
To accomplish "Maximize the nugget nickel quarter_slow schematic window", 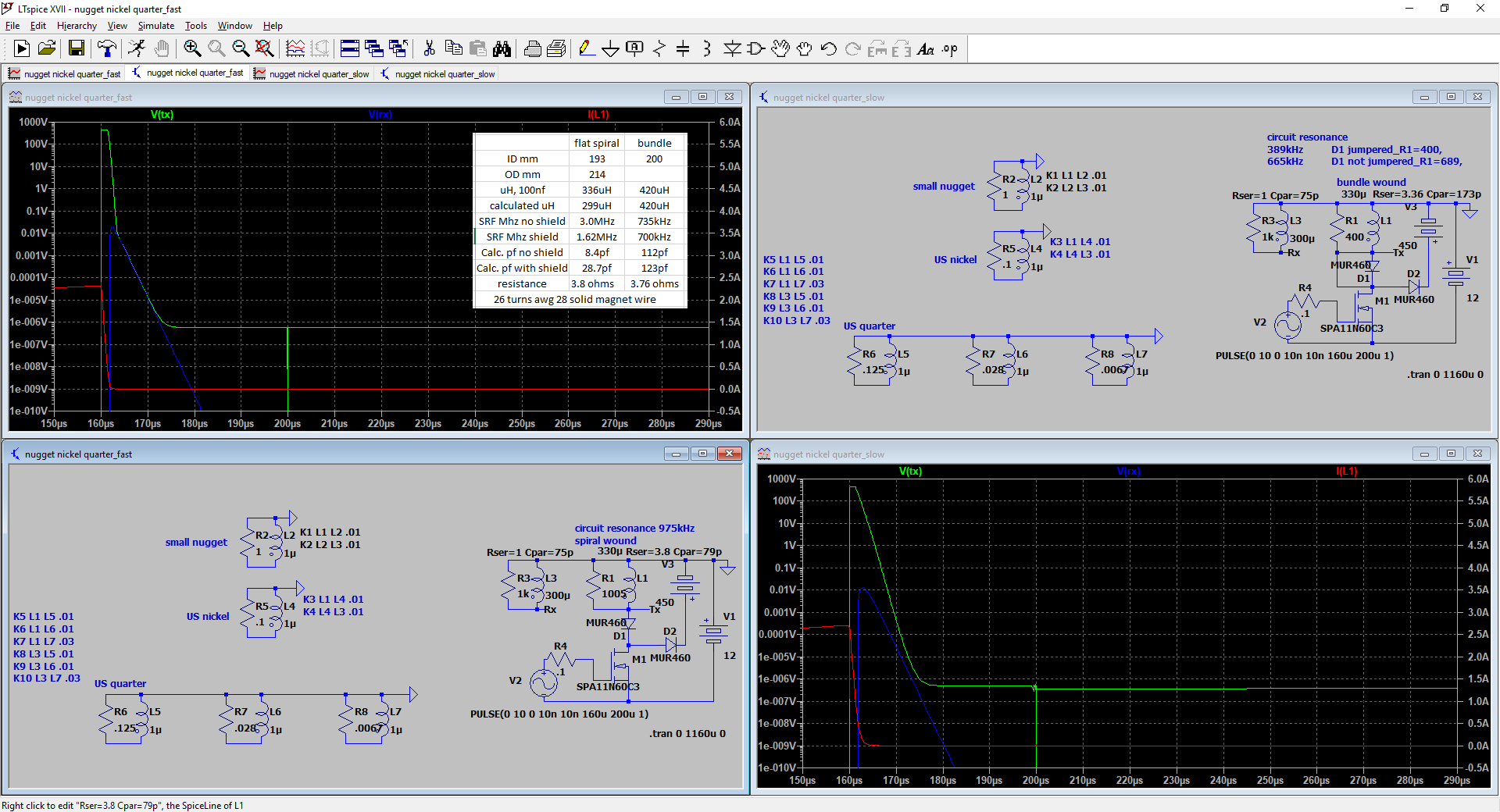I will [1451, 97].
